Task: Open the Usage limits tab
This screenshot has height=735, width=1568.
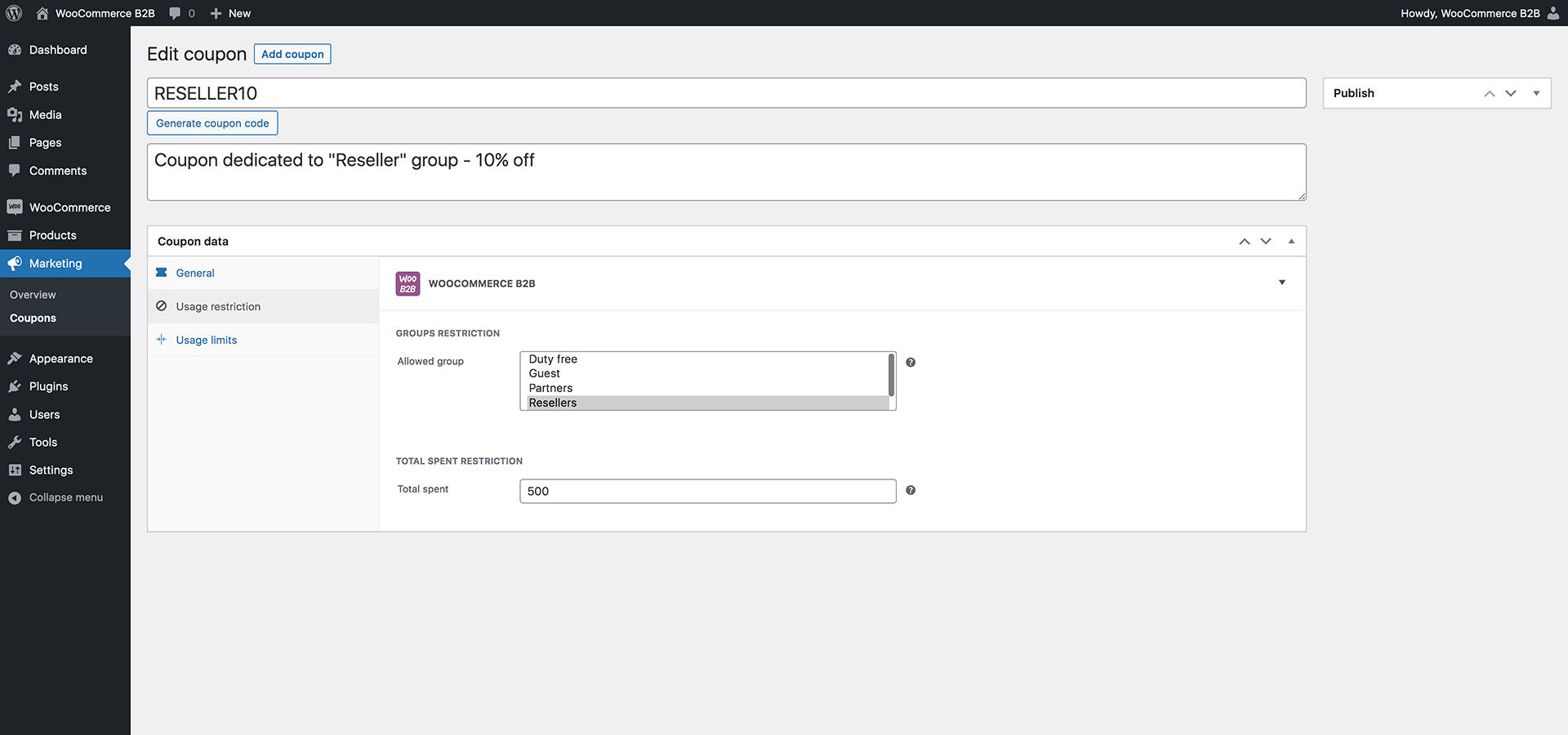Action: pos(206,341)
